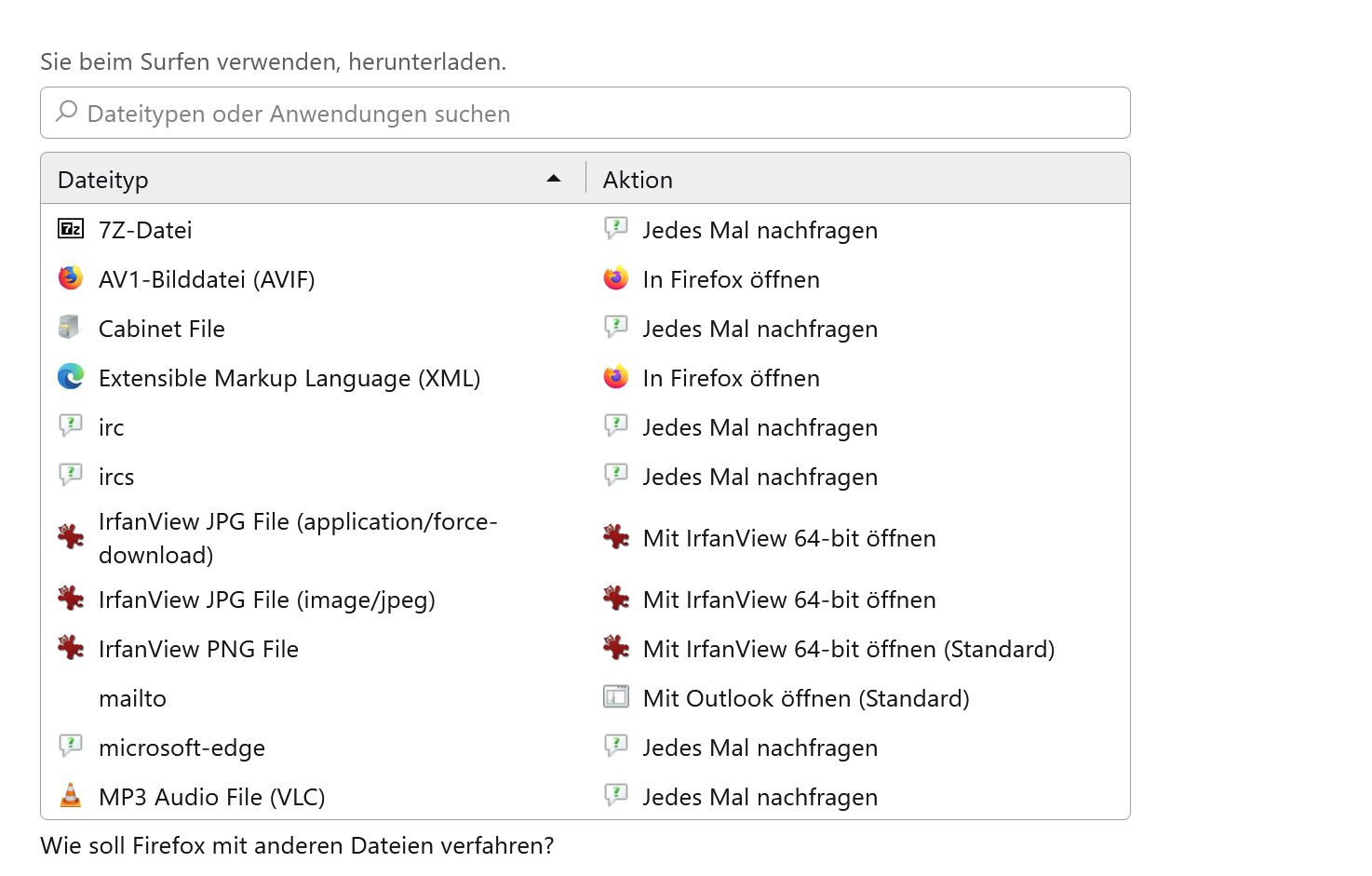Click the VLC cone icon for MP3 Audio
Screen dimensions: 1372x876
pyautogui.click(x=71, y=796)
